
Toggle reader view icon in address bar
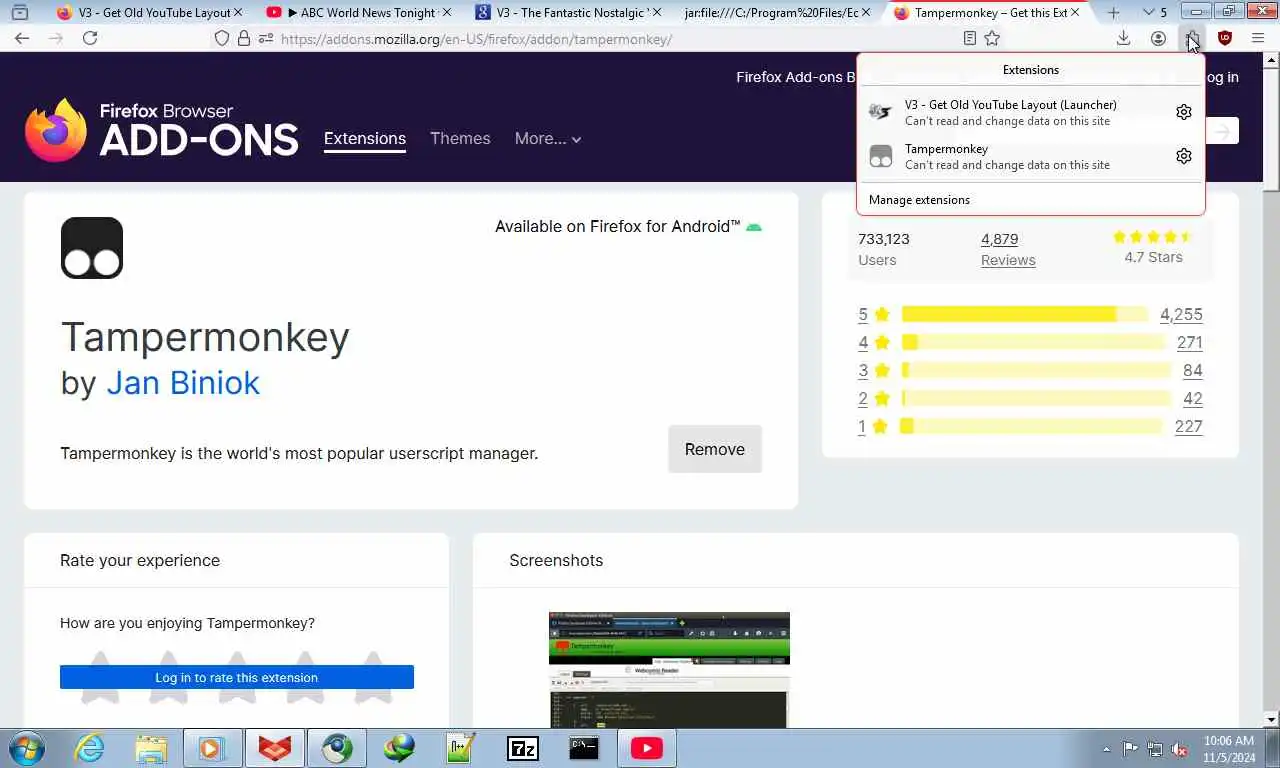coord(969,38)
